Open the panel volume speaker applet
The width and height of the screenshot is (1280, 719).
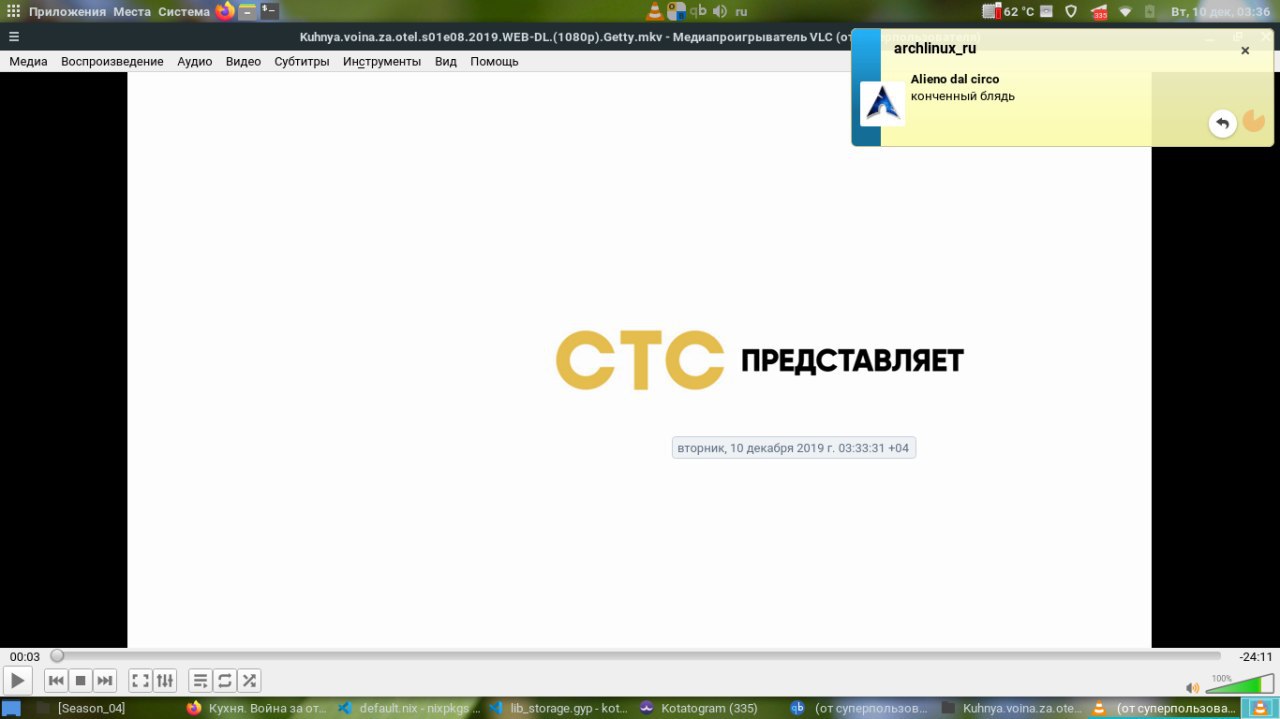719,11
